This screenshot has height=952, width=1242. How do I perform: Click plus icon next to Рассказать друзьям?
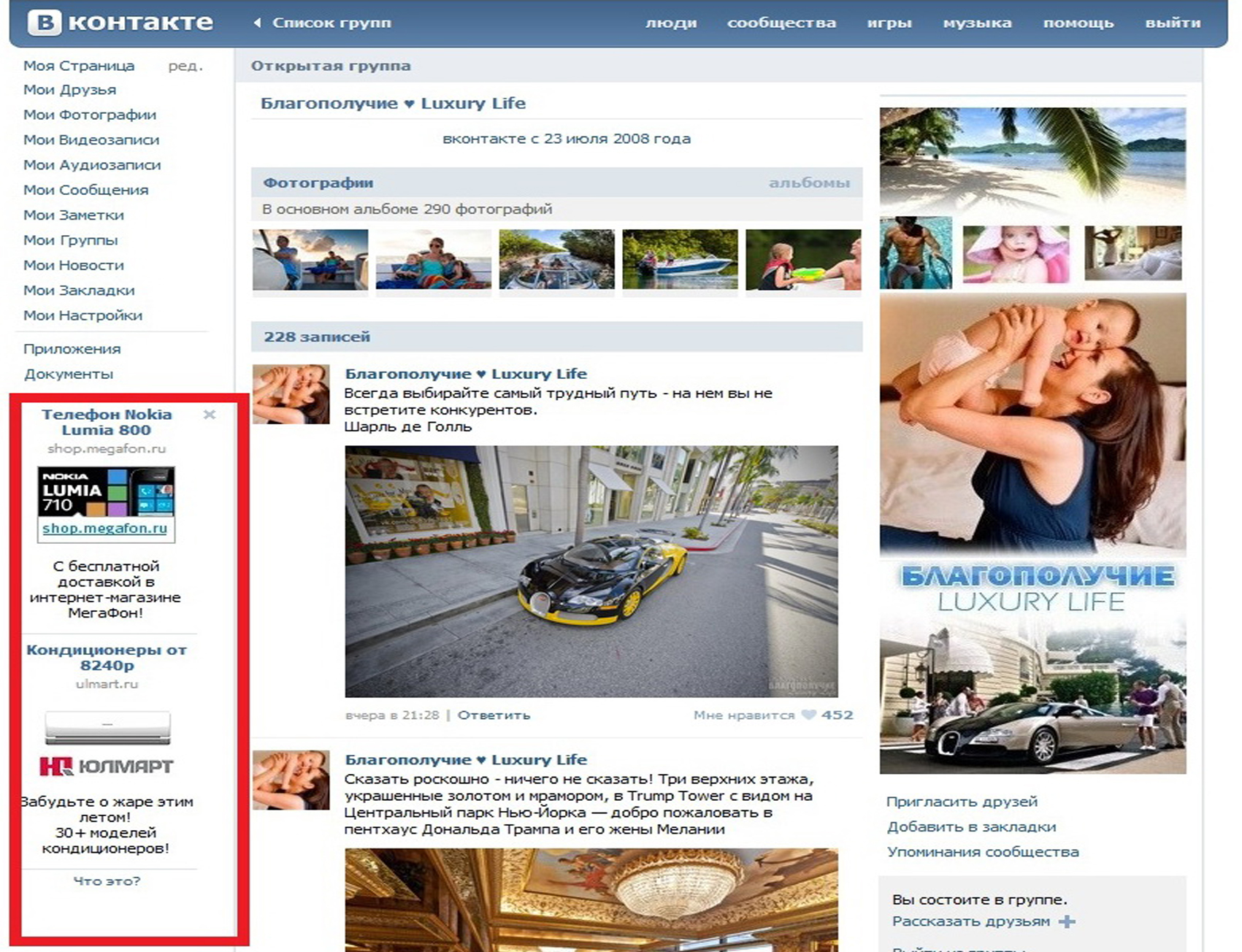(x=1067, y=921)
